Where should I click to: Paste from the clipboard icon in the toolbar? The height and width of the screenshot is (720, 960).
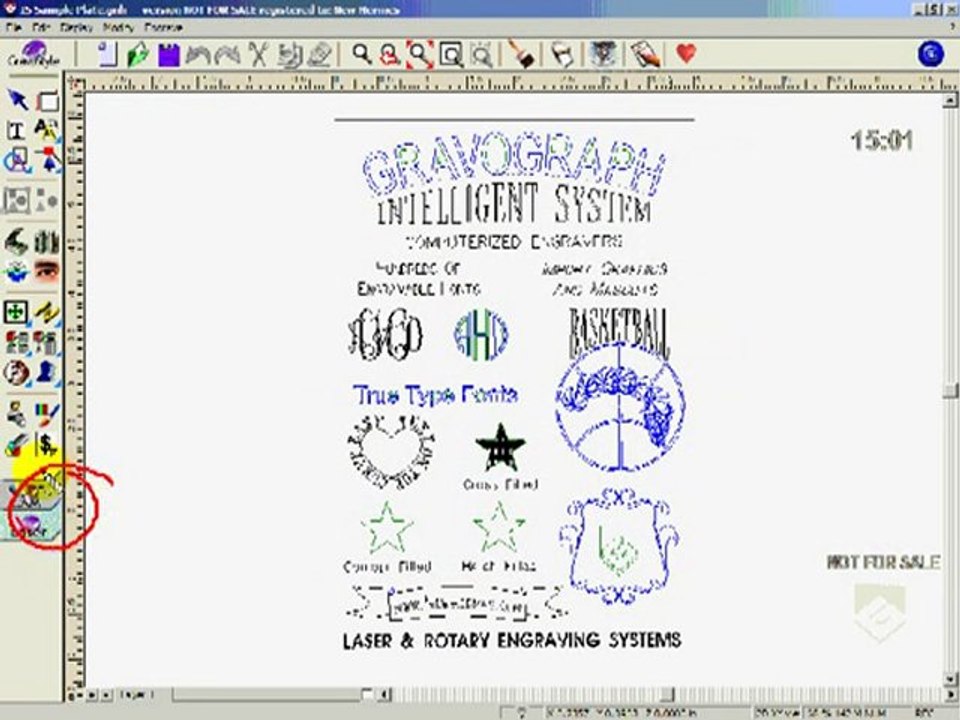[320, 54]
